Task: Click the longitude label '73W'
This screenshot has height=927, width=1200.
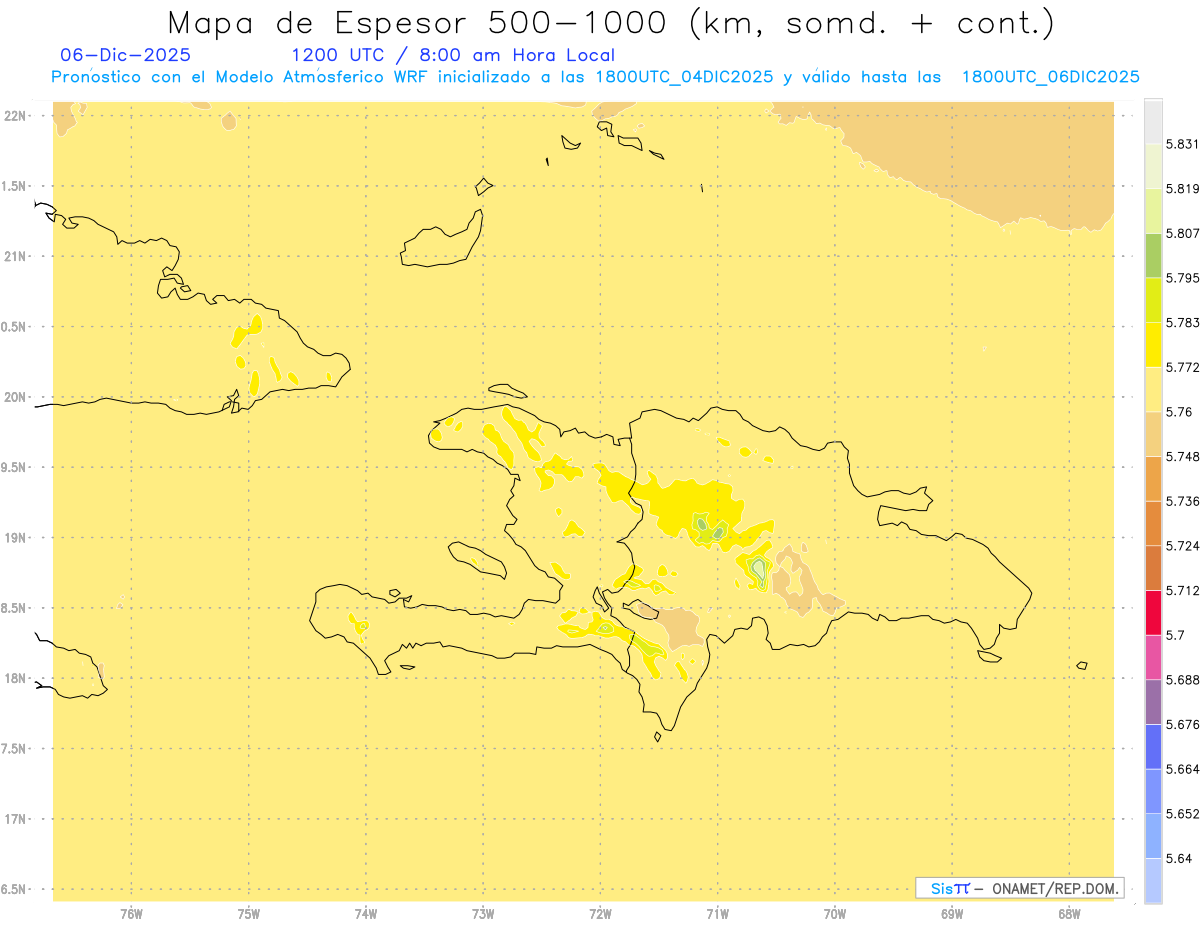Action: [x=483, y=914]
